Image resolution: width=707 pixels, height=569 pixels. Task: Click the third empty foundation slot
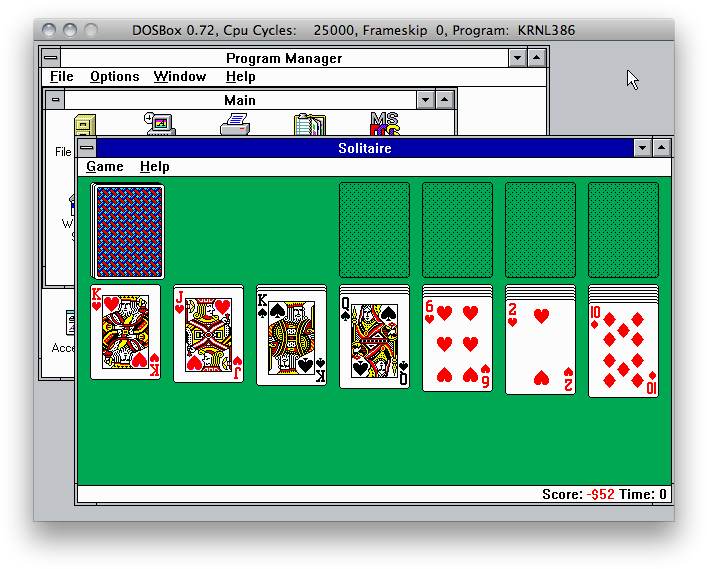pyautogui.click(x=541, y=230)
